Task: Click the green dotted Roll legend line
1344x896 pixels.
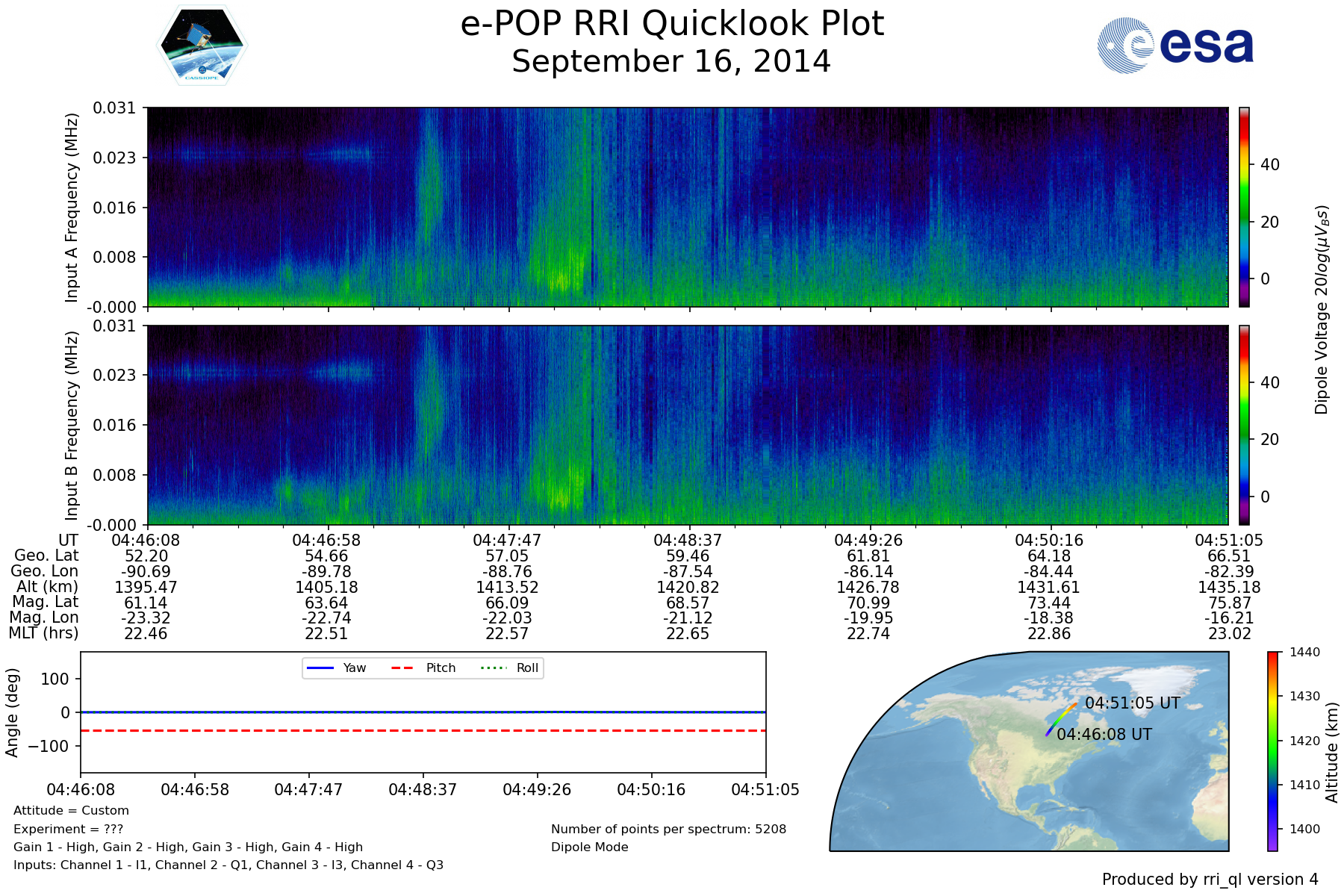Action: coord(493,668)
